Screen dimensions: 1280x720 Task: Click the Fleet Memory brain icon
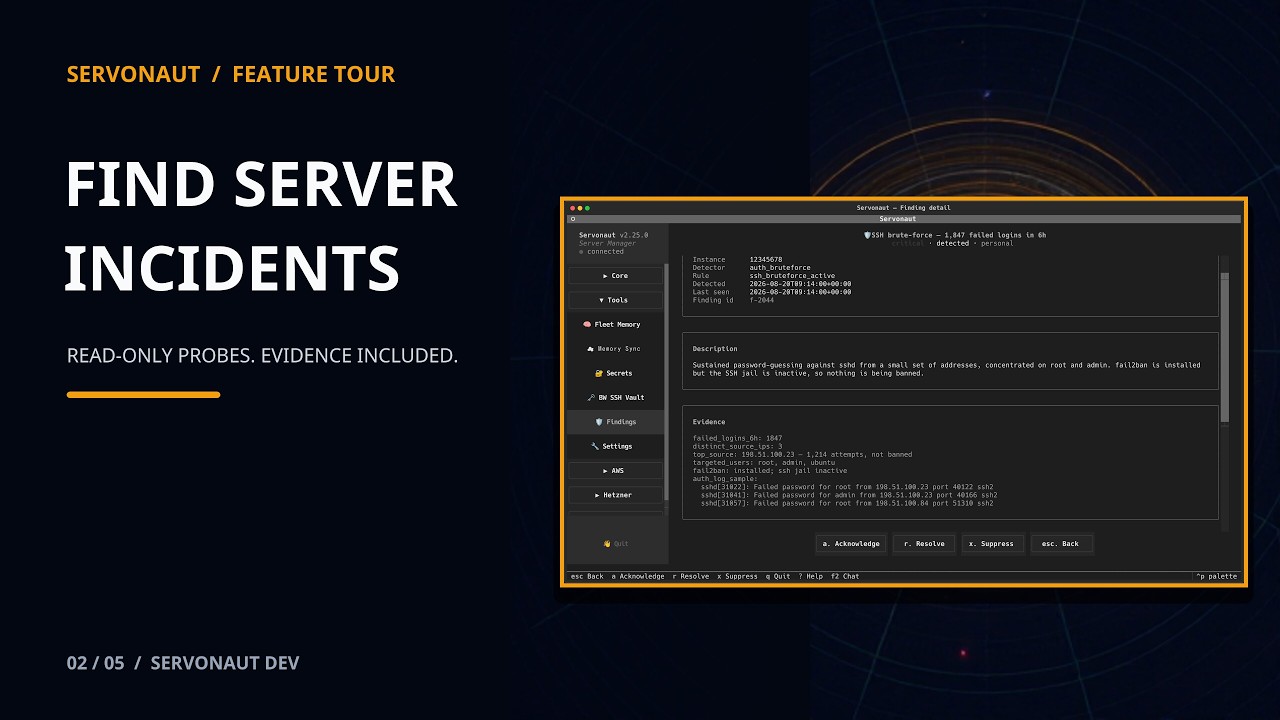click(587, 324)
